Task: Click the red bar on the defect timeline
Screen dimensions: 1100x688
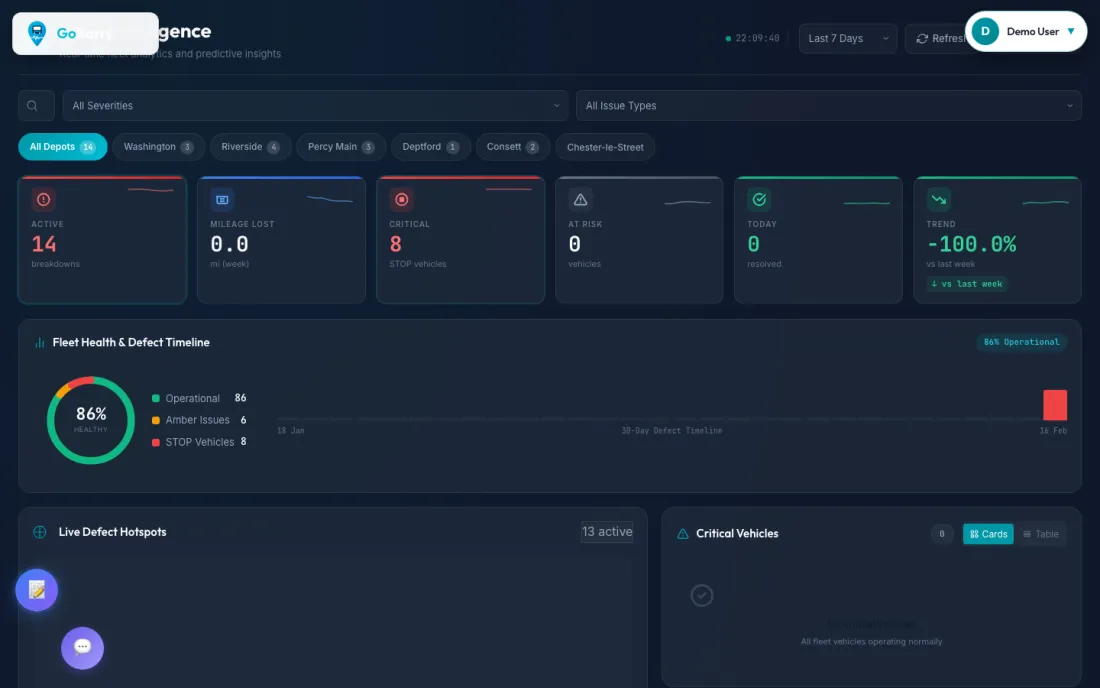Action: [x=1054, y=405]
